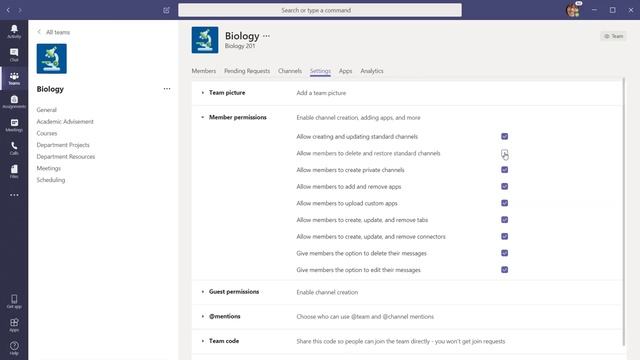This screenshot has width=640, height=360.
Task: Toggle option to edit their messages checkbox
Action: point(504,270)
